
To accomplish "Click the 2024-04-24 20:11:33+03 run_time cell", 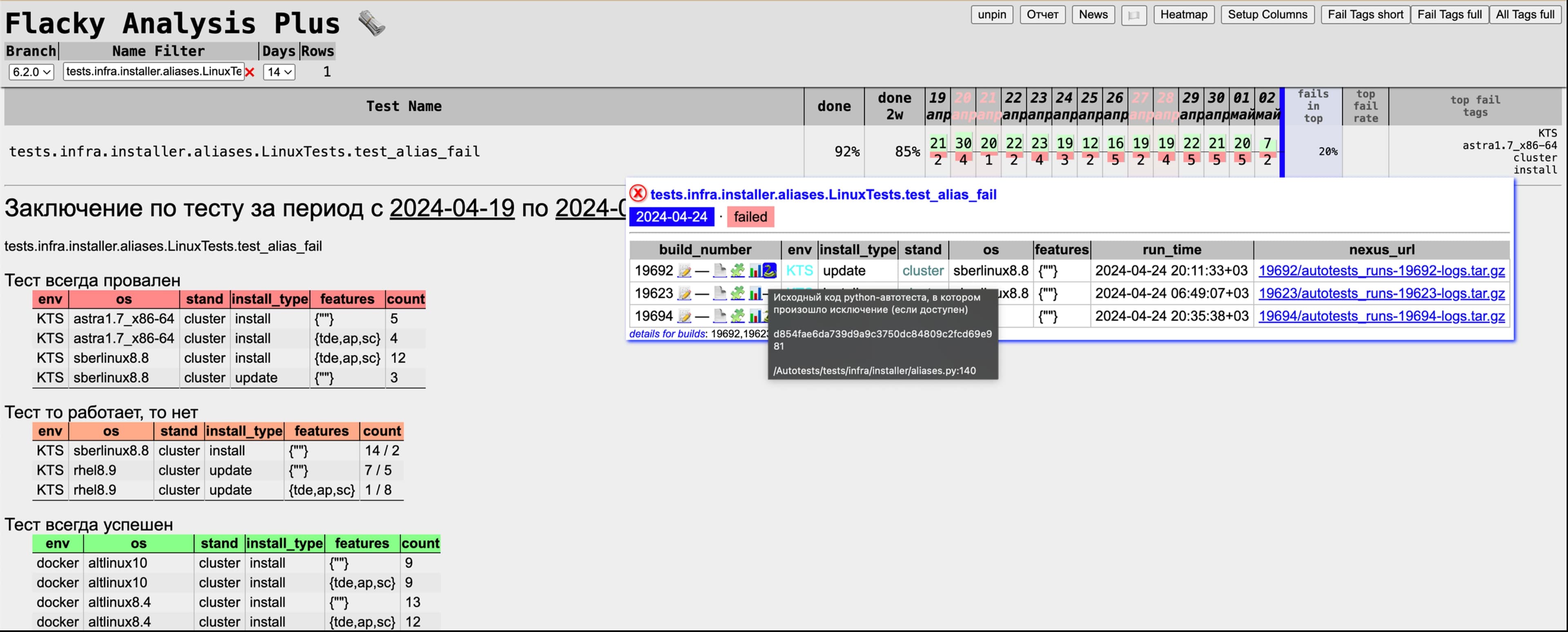I will [x=1171, y=271].
